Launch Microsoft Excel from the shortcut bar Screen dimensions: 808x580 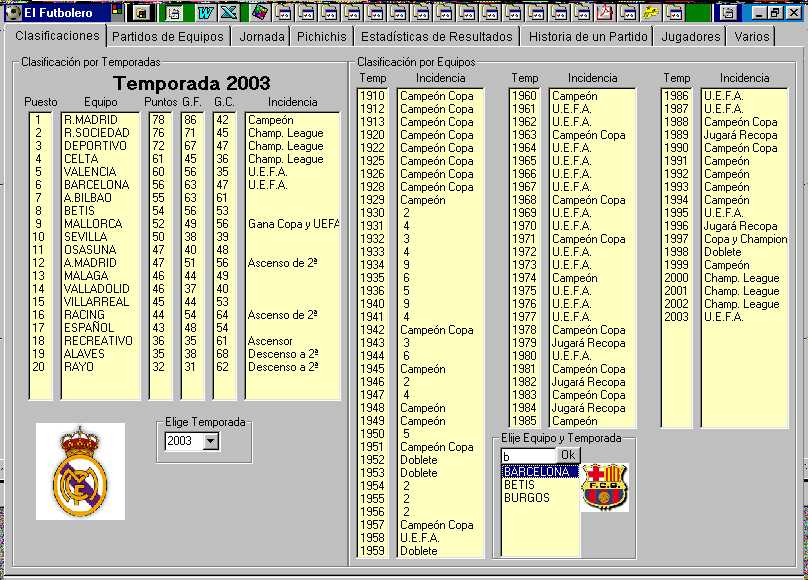(x=228, y=12)
